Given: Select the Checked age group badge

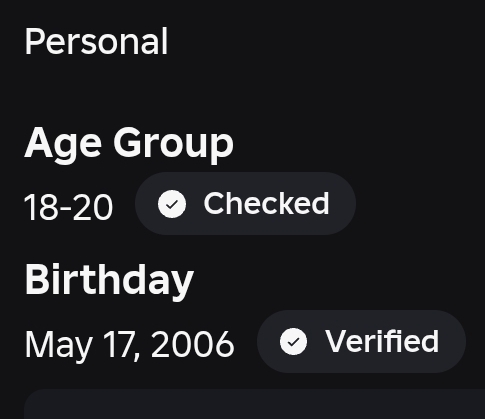Looking at the screenshot, I should click(245, 204).
